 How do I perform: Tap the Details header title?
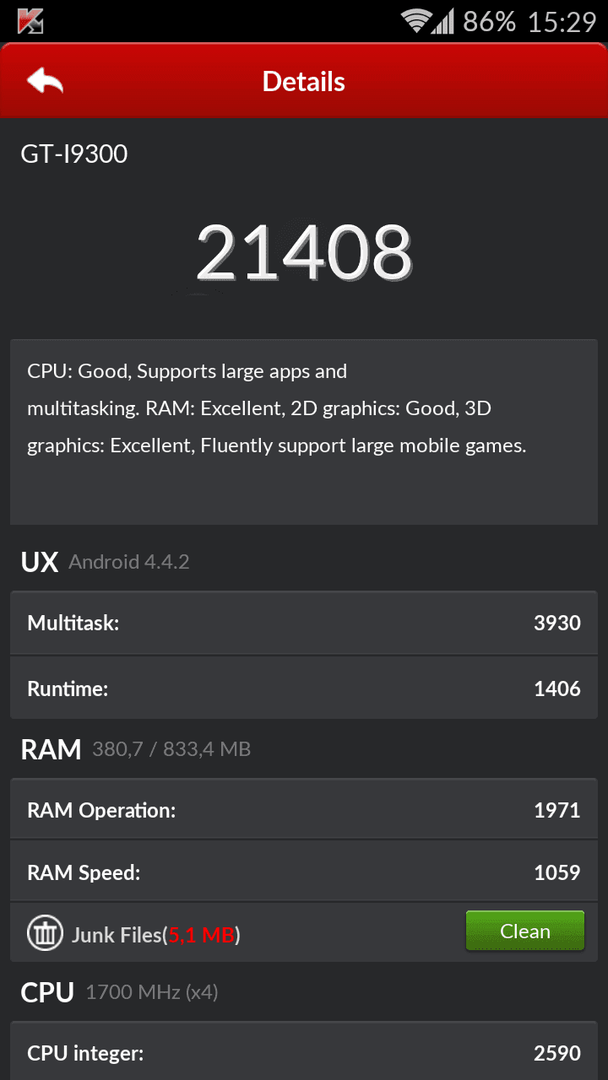click(304, 81)
